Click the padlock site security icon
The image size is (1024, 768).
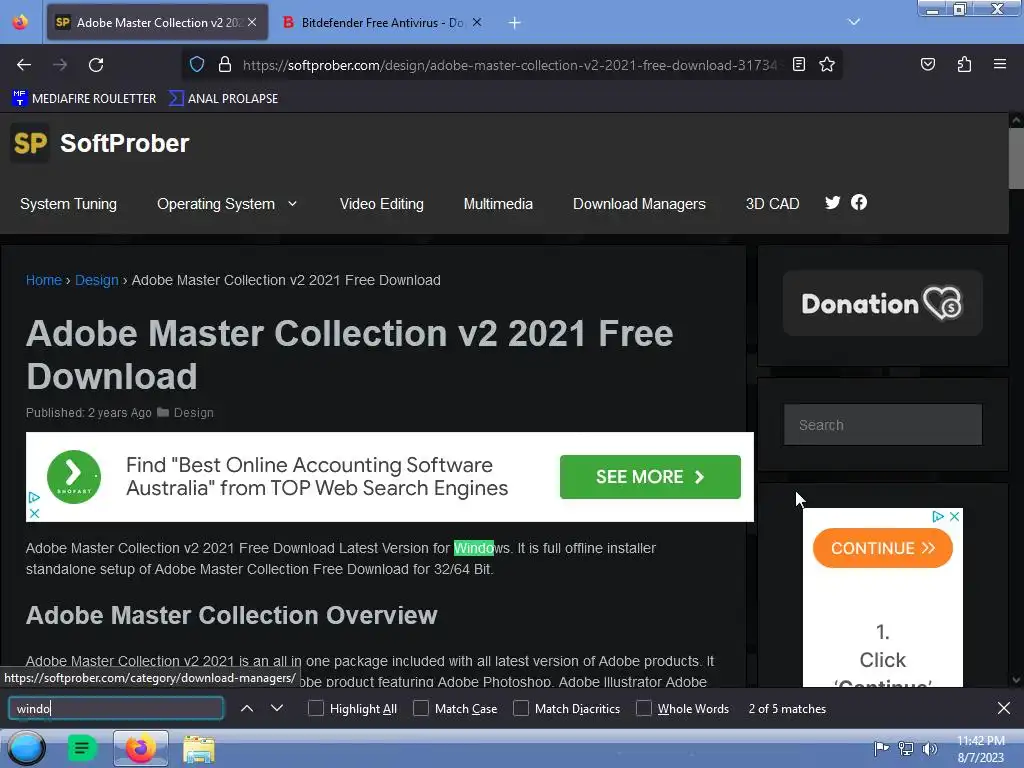[x=225, y=64]
